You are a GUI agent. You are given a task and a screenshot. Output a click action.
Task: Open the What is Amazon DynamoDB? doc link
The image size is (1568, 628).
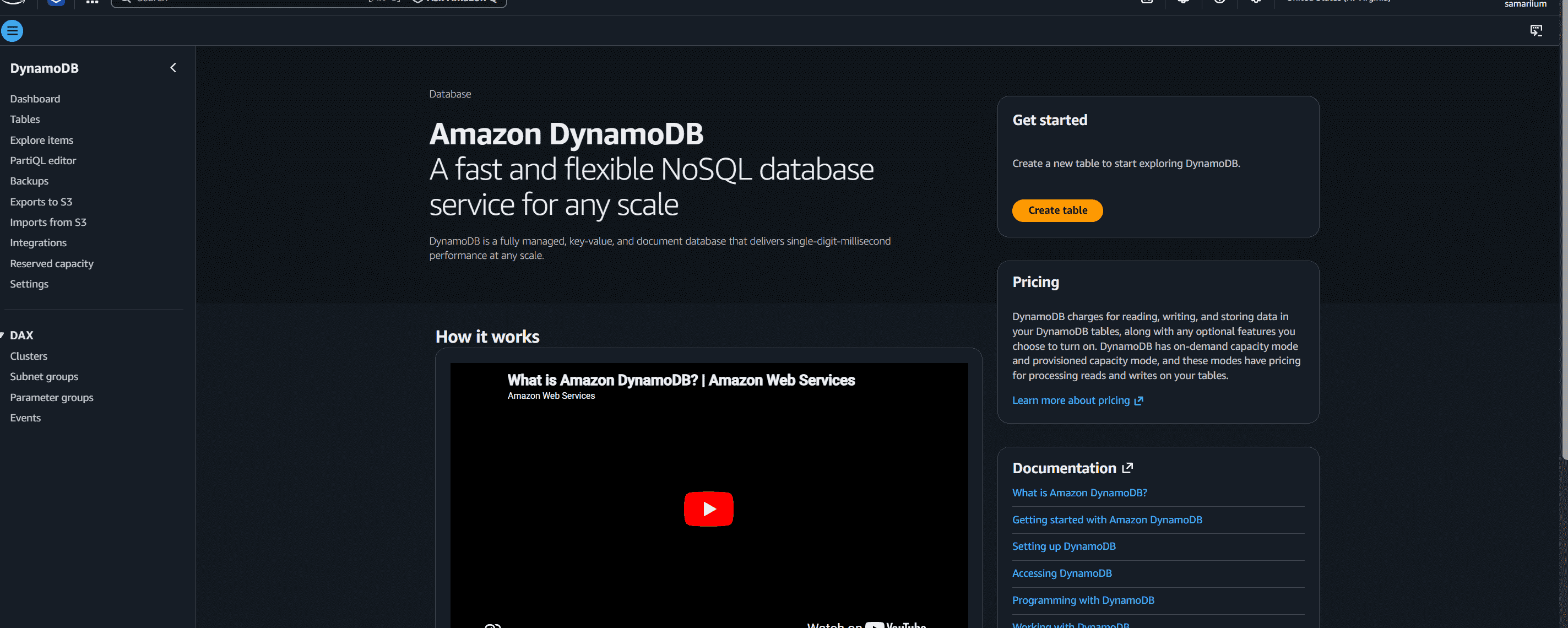click(1079, 493)
